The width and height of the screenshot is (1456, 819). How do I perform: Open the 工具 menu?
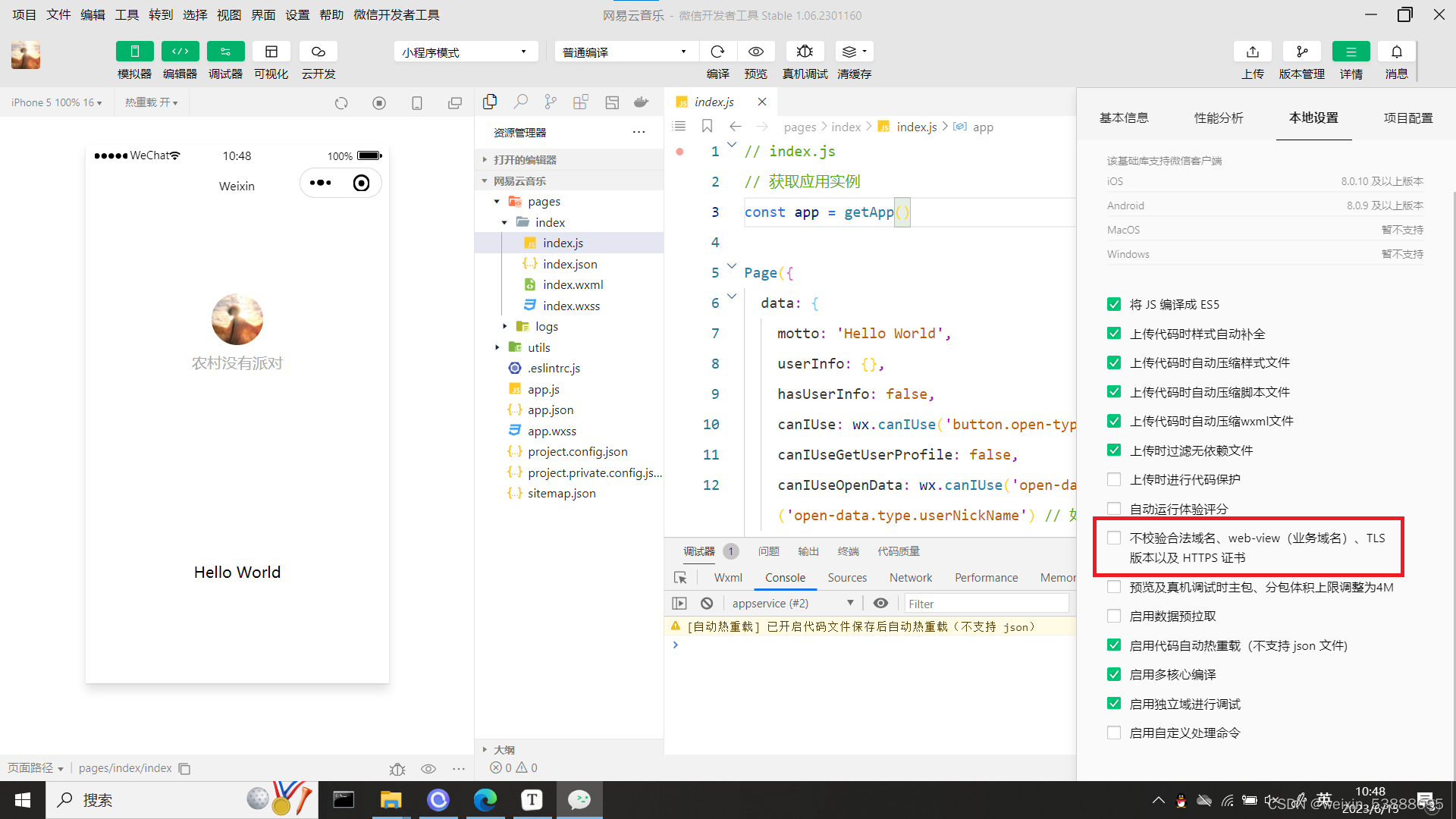pos(127,14)
